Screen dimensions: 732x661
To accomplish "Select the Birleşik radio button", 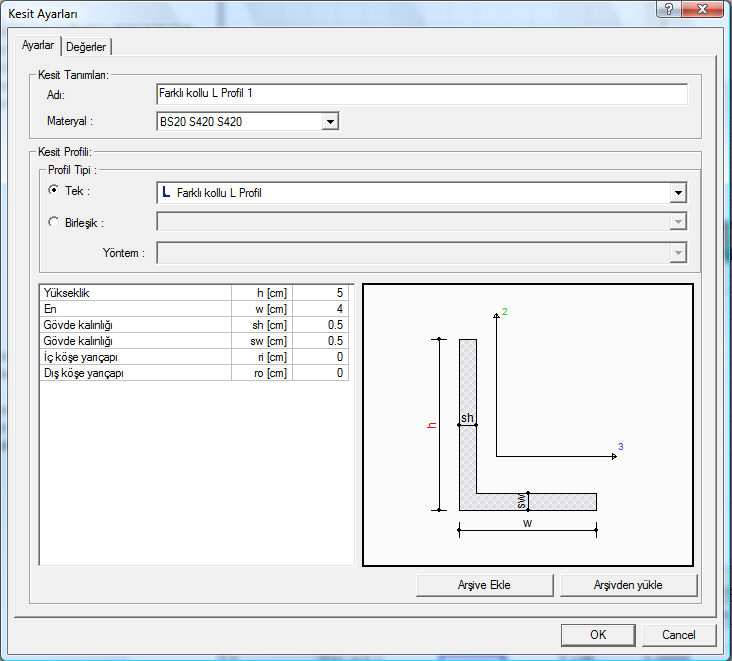I will coord(54,222).
